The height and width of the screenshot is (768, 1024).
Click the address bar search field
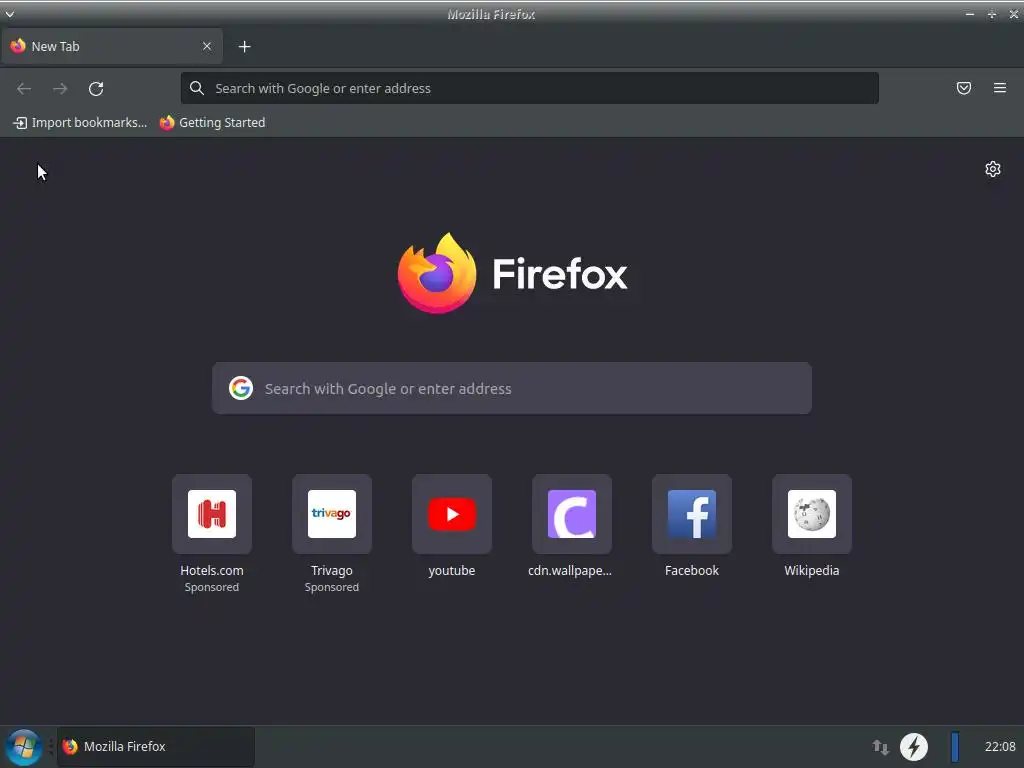(x=530, y=88)
